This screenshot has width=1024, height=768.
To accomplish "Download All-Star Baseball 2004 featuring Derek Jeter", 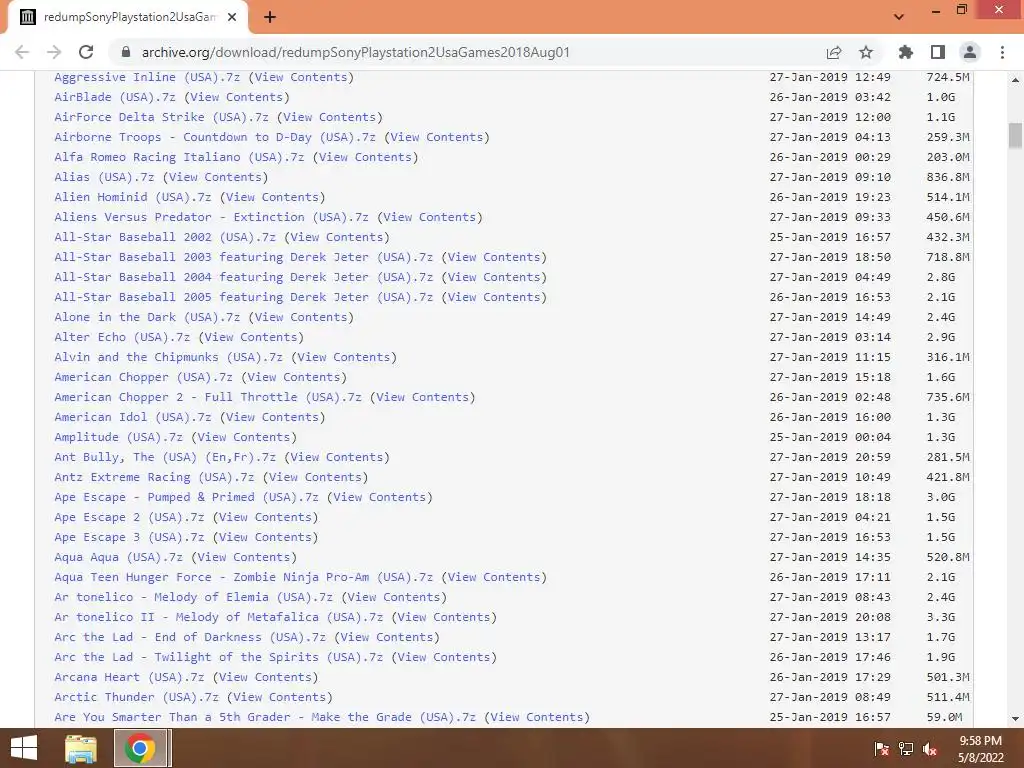I will pyautogui.click(x=244, y=277).
